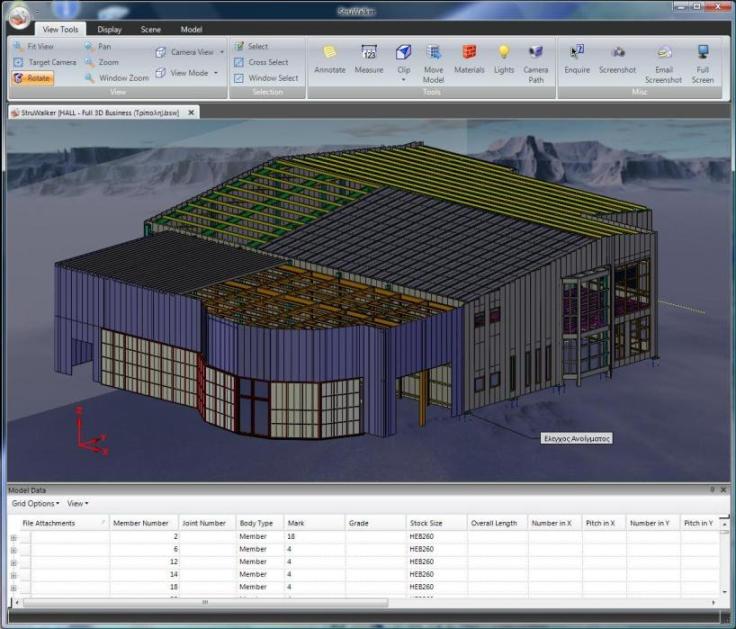The height and width of the screenshot is (629, 736).
Task: Open the Camera Path tool
Action: [x=536, y=53]
